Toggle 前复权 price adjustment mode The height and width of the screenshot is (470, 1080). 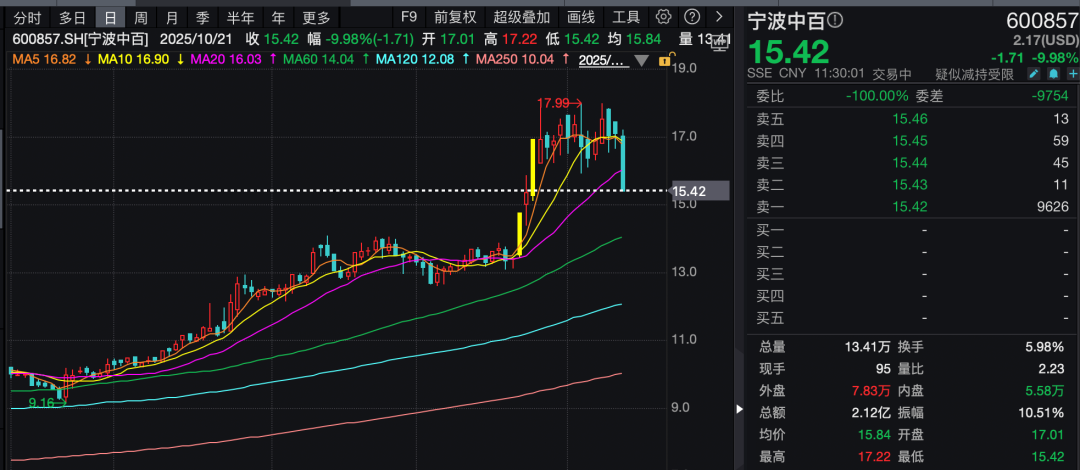(x=455, y=17)
